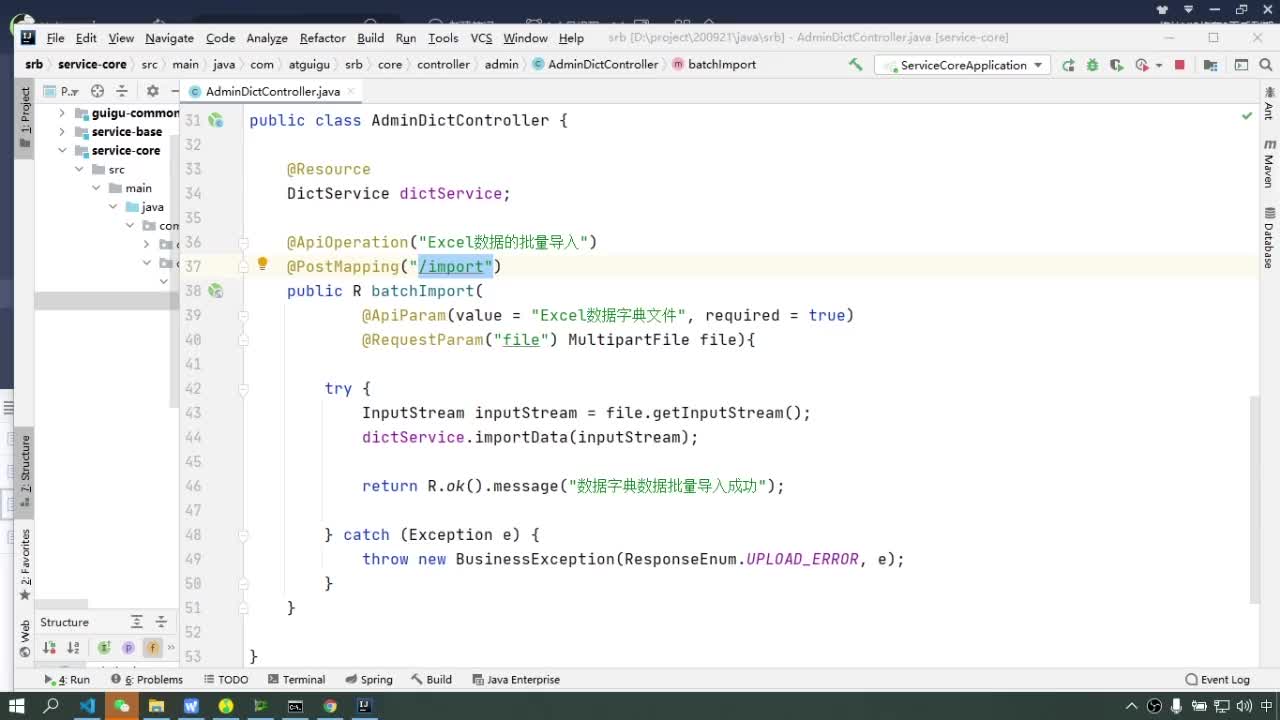Open Project panel settings gear
The width and height of the screenshot is (1280, 720).
pyautogui.click(x=153, y=91)
